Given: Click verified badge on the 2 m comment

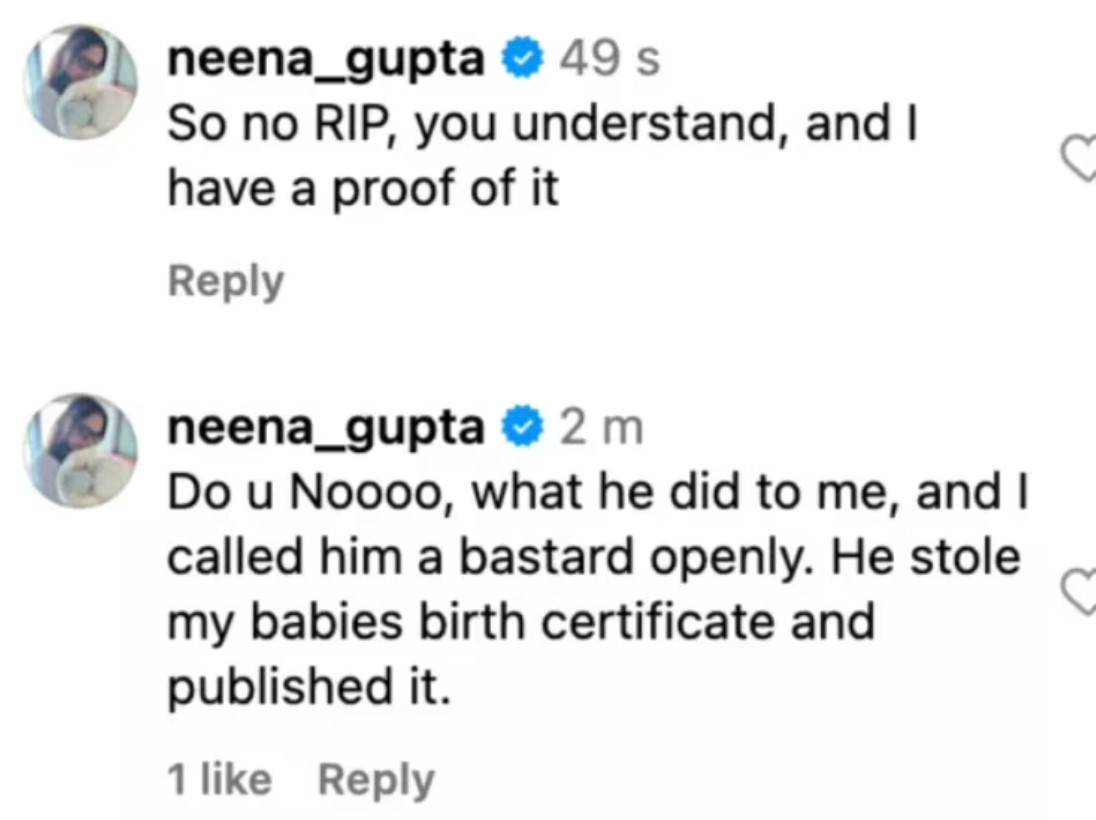Looking at the screenshot, I should (x=522, y=430).
